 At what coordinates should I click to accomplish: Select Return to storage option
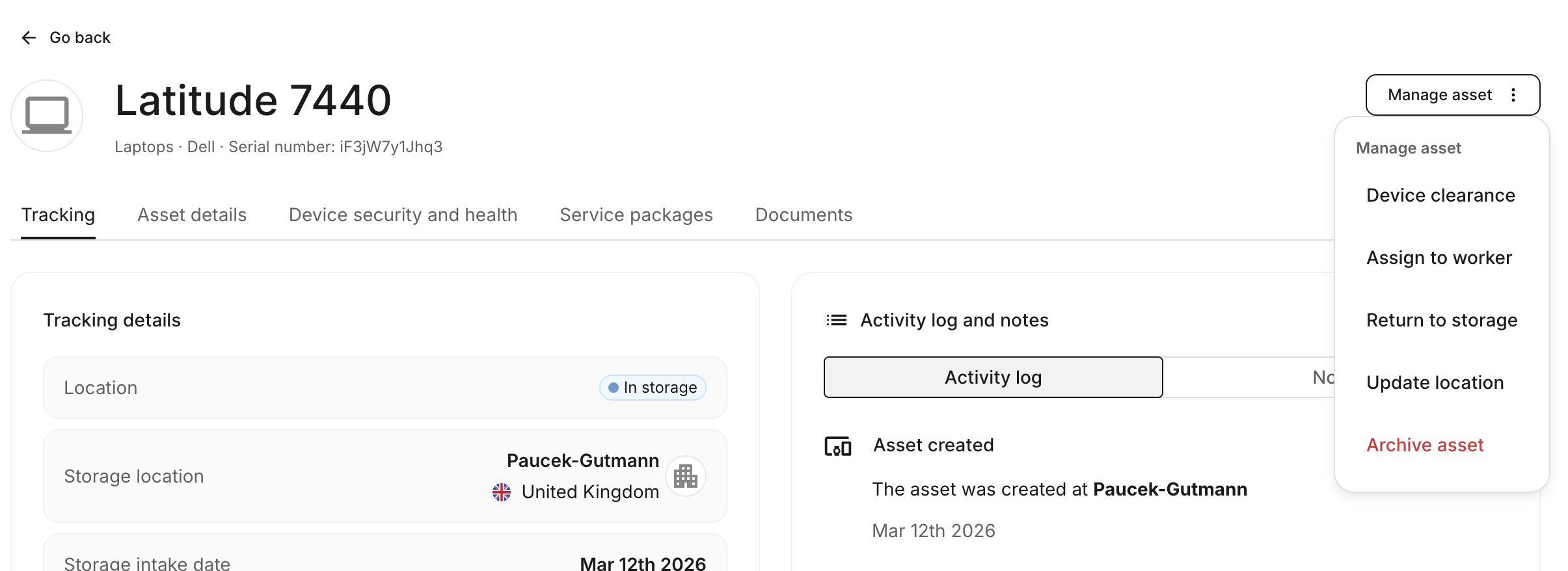pyautogui.click(x=1441, y=320)
